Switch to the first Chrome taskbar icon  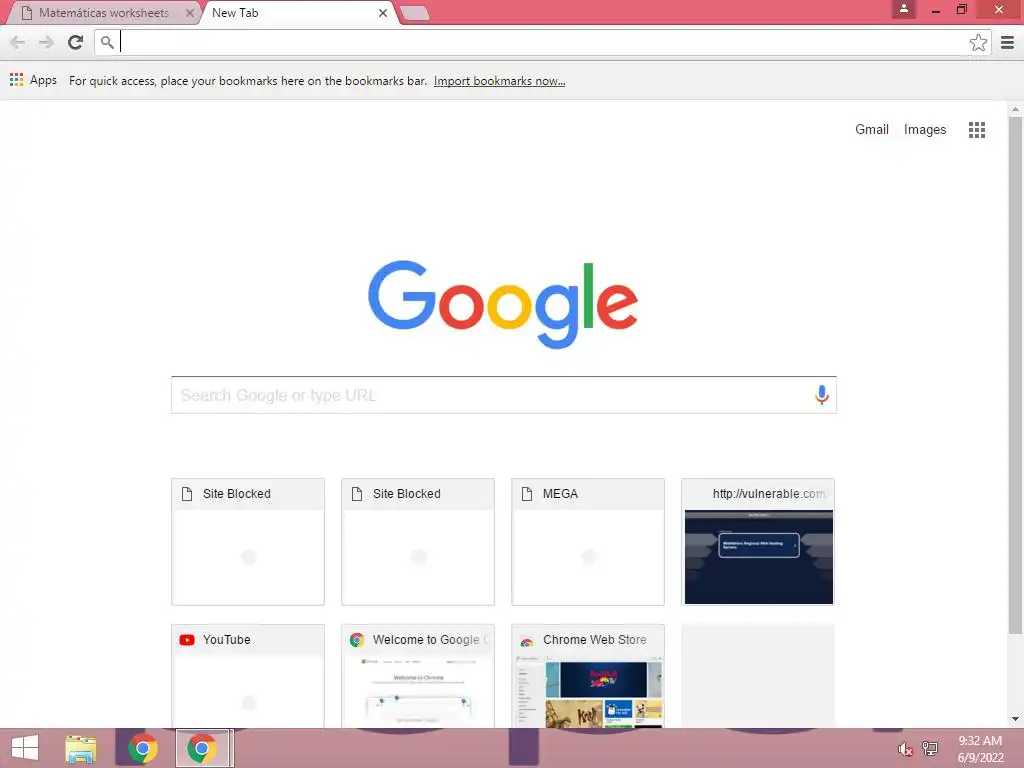coord(142,748)
